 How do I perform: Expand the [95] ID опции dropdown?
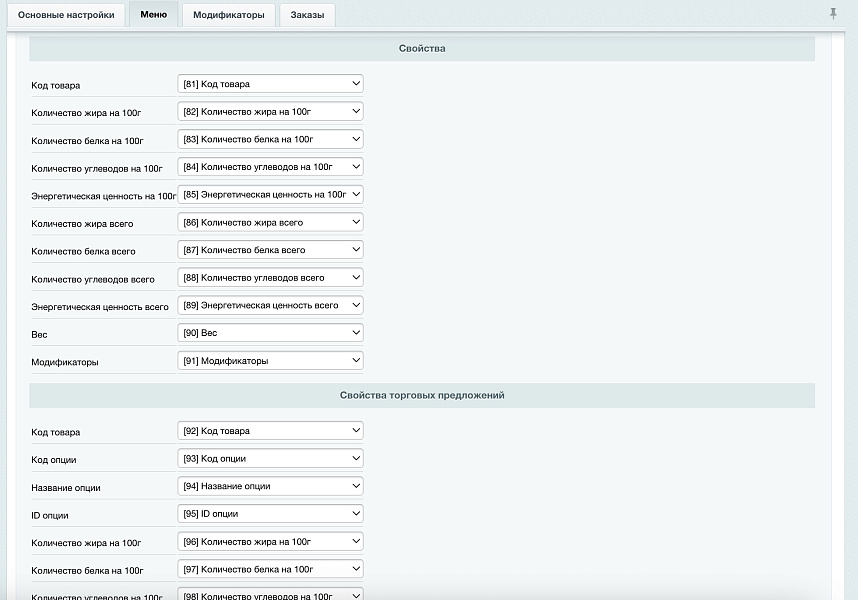coord(270,514)
